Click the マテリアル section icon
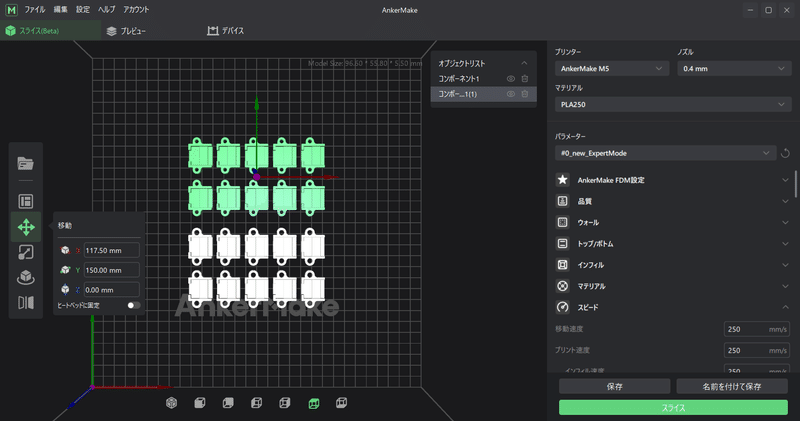Screen dimensions: 800x421 pos(562,286)
